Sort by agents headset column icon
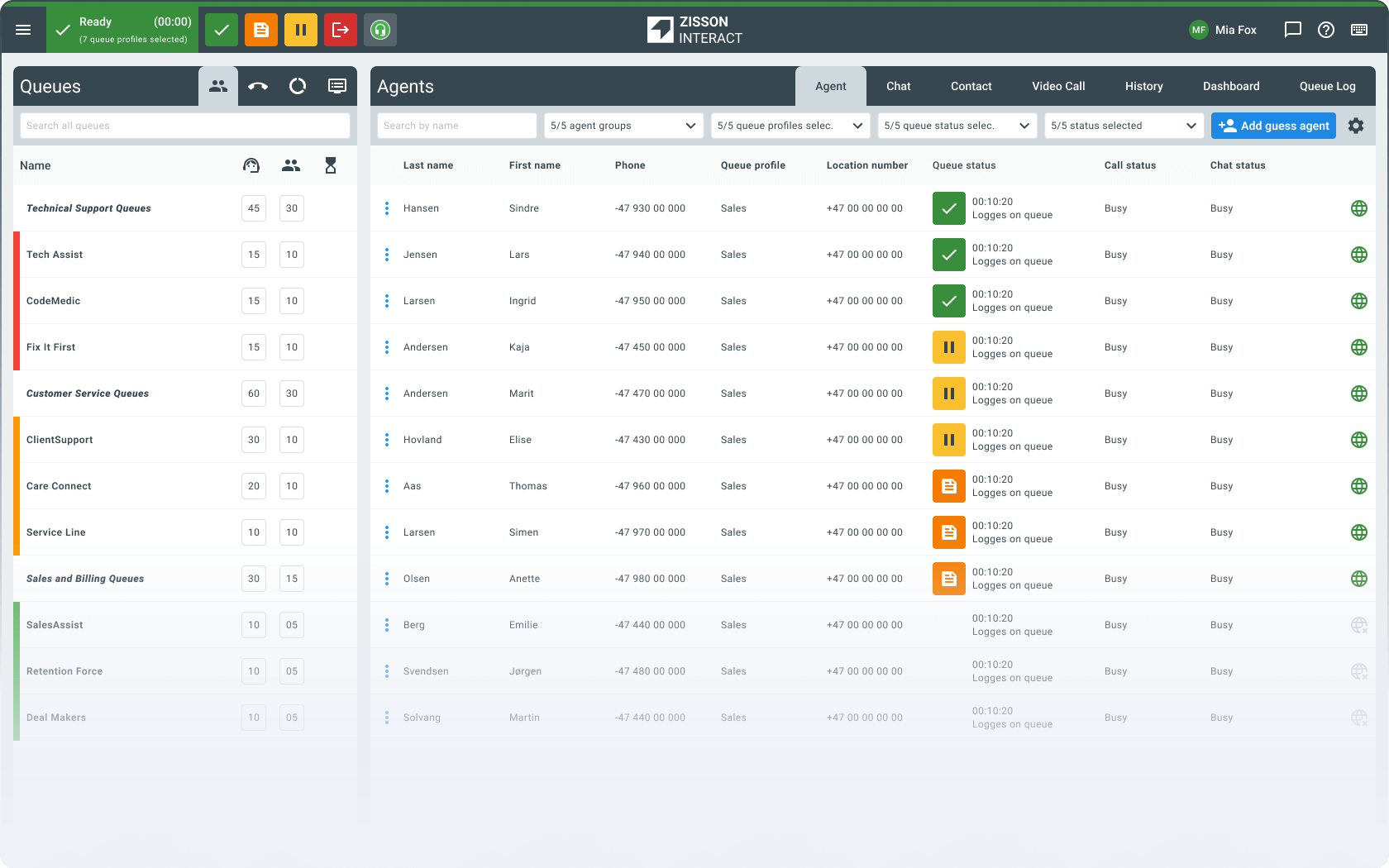Image resolution: width=1389 pixels, height=868 pixels. 251,165
